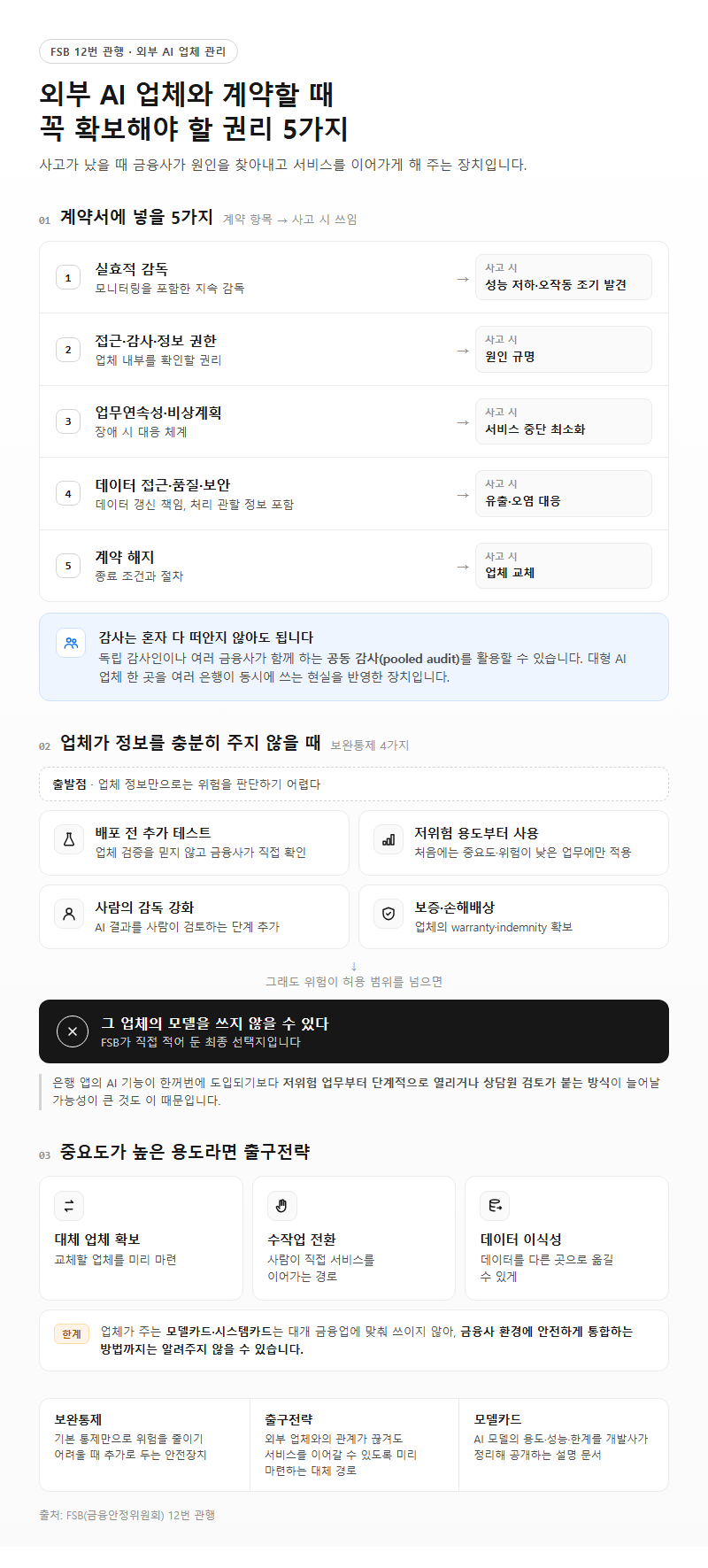This screenshot has height=1568, width=708.
Task: Click 그 업체의 모델을 쓰지 않을 수 있다 banner
Action: click(x=354, y=1031)
